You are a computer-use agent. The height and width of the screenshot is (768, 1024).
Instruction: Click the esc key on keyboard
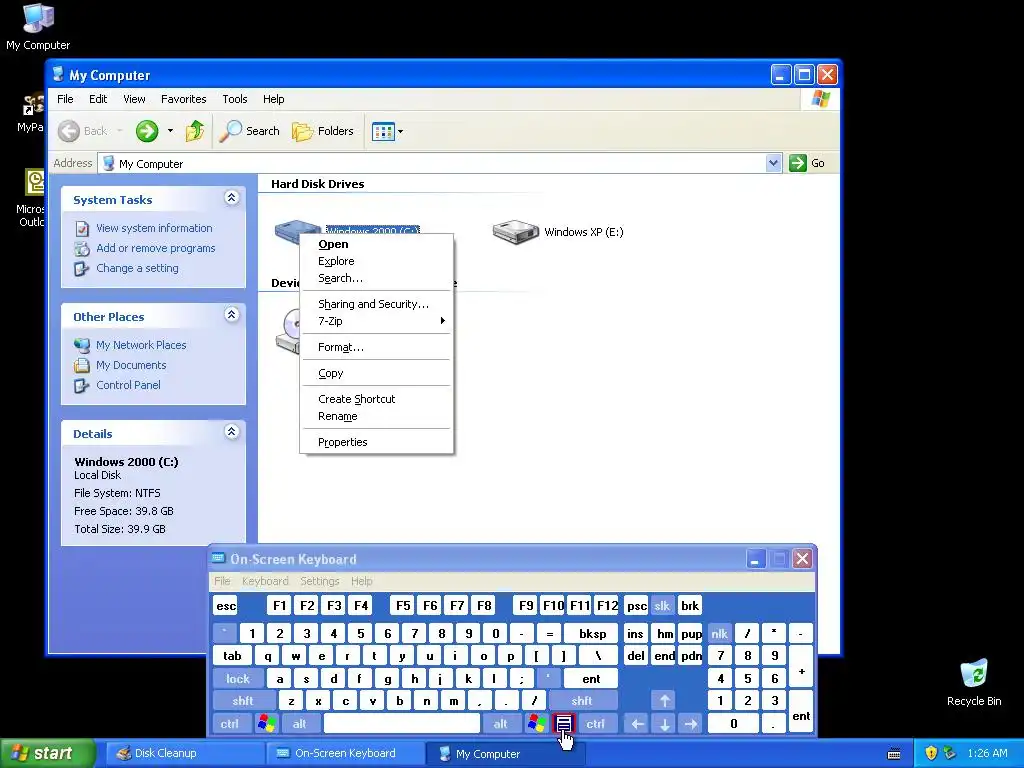click(225, 606)
